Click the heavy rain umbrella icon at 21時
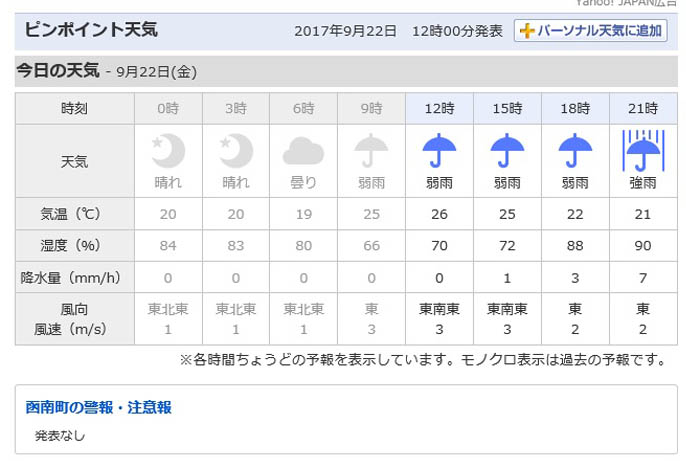 [x=643, y=150]
